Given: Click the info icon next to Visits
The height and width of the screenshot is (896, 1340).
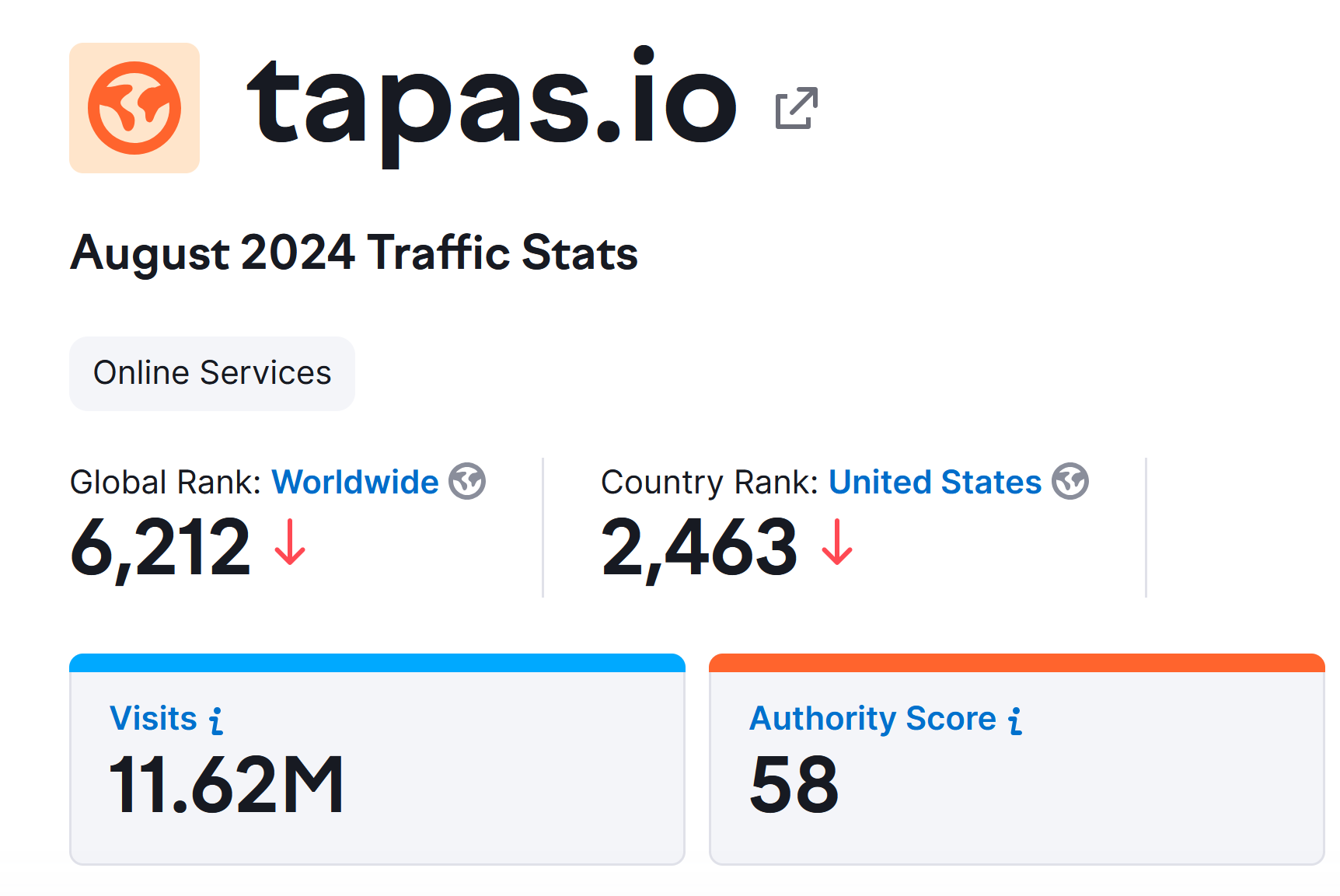Looking at the screenshot, I should [x=216, y=720].
